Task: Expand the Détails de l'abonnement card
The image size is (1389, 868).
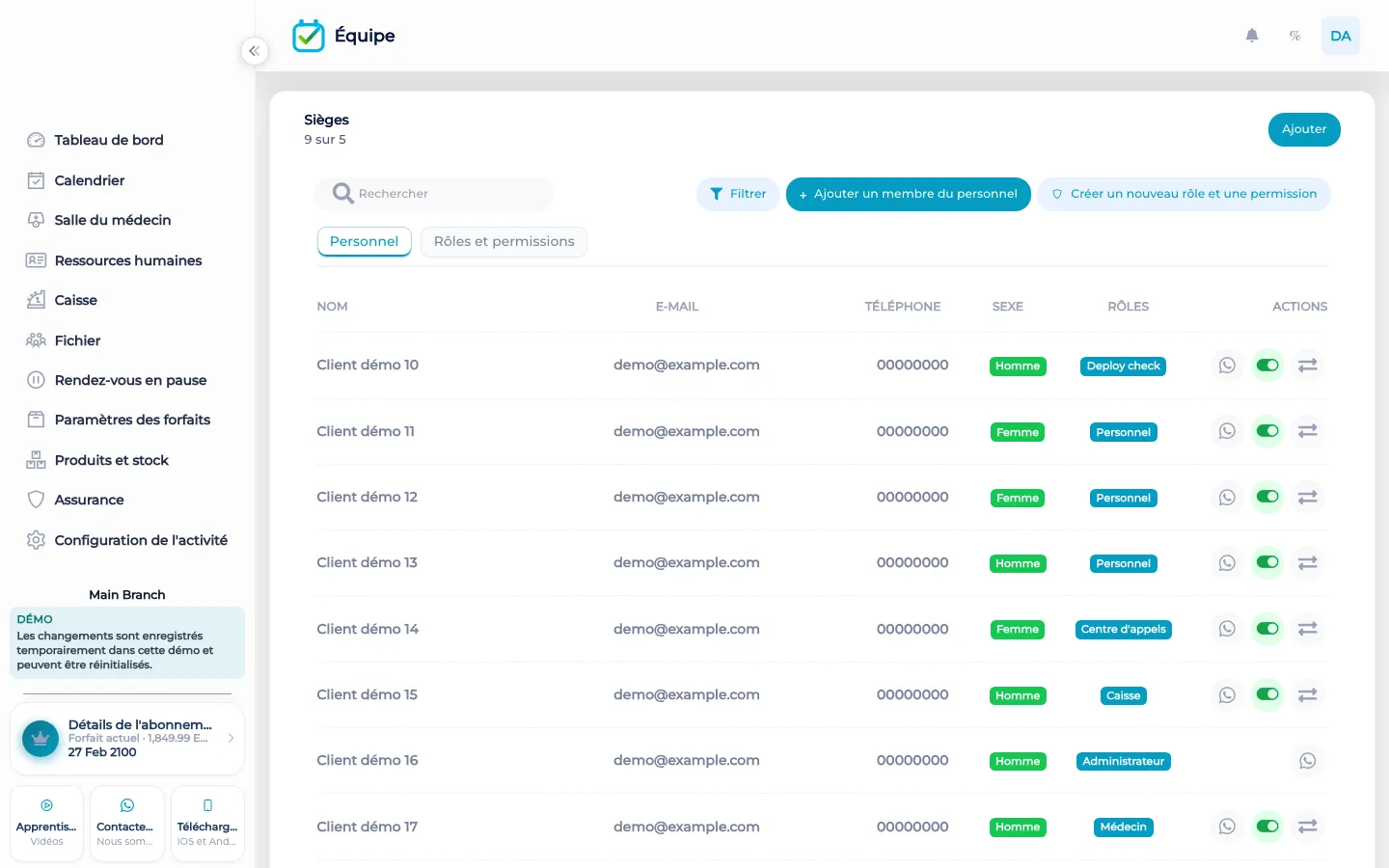Action: click(127, 739)
